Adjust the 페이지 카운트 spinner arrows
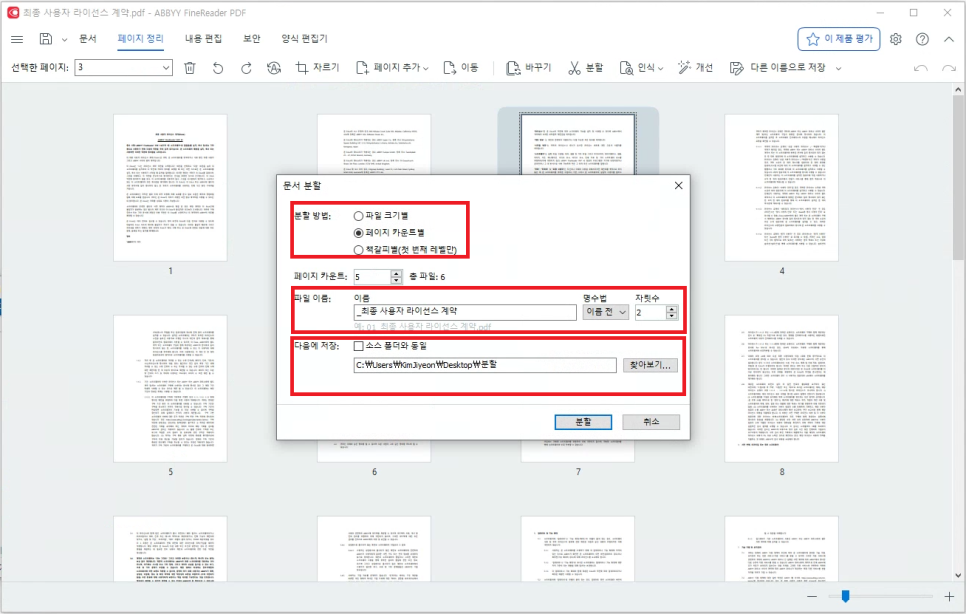 [x=396, y=277]
